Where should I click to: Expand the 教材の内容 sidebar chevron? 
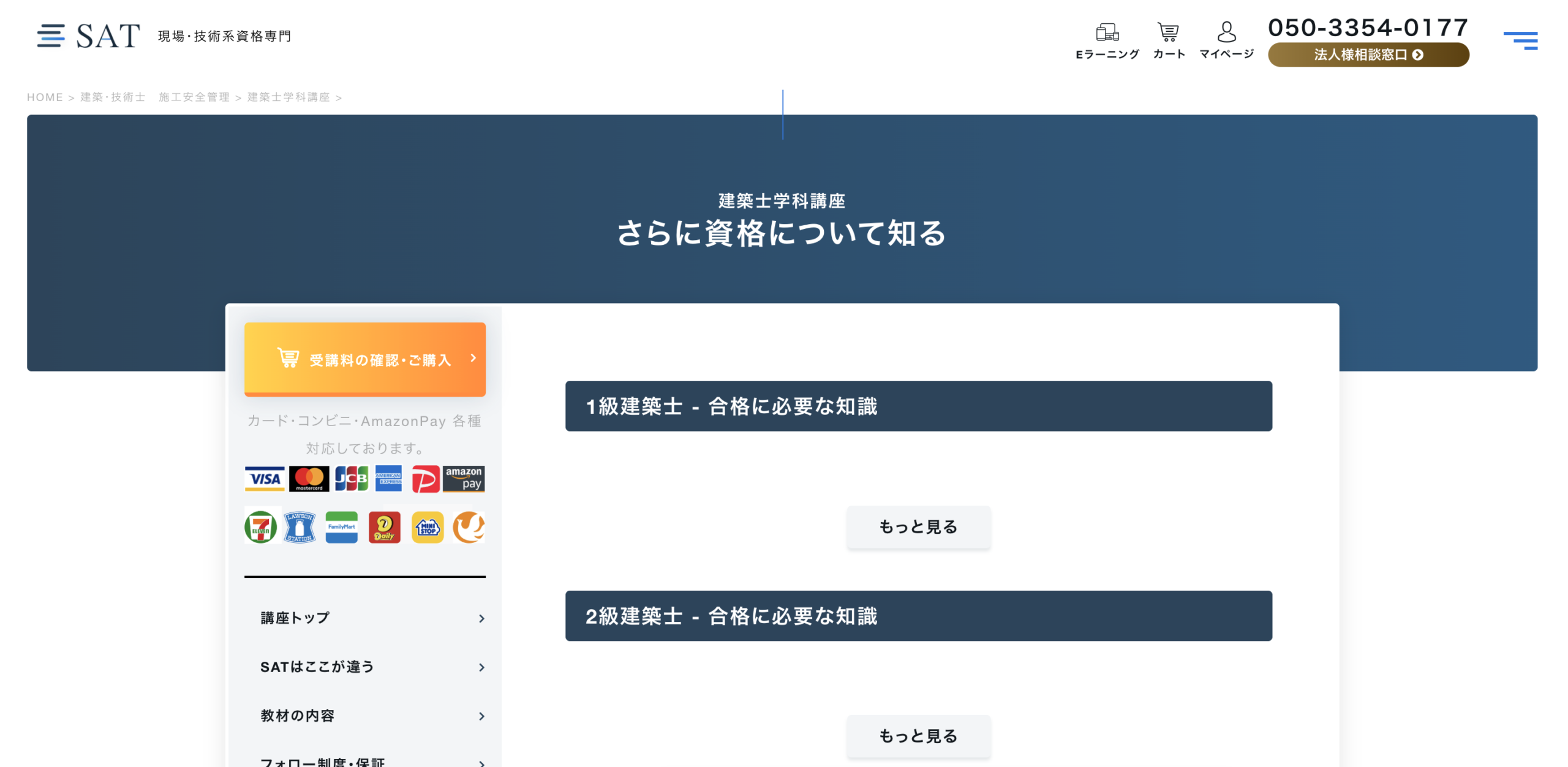(481, 716)
